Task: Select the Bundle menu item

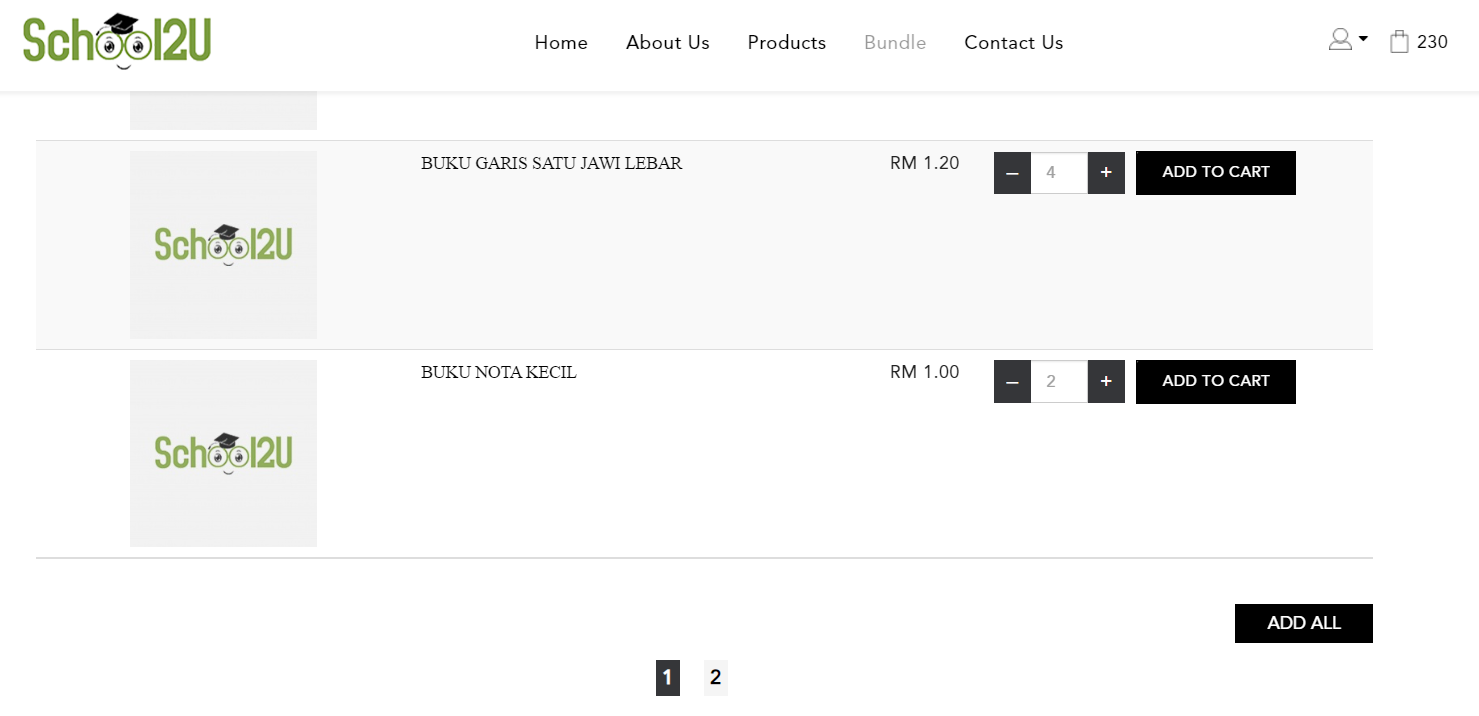Action: coord(895,43)
